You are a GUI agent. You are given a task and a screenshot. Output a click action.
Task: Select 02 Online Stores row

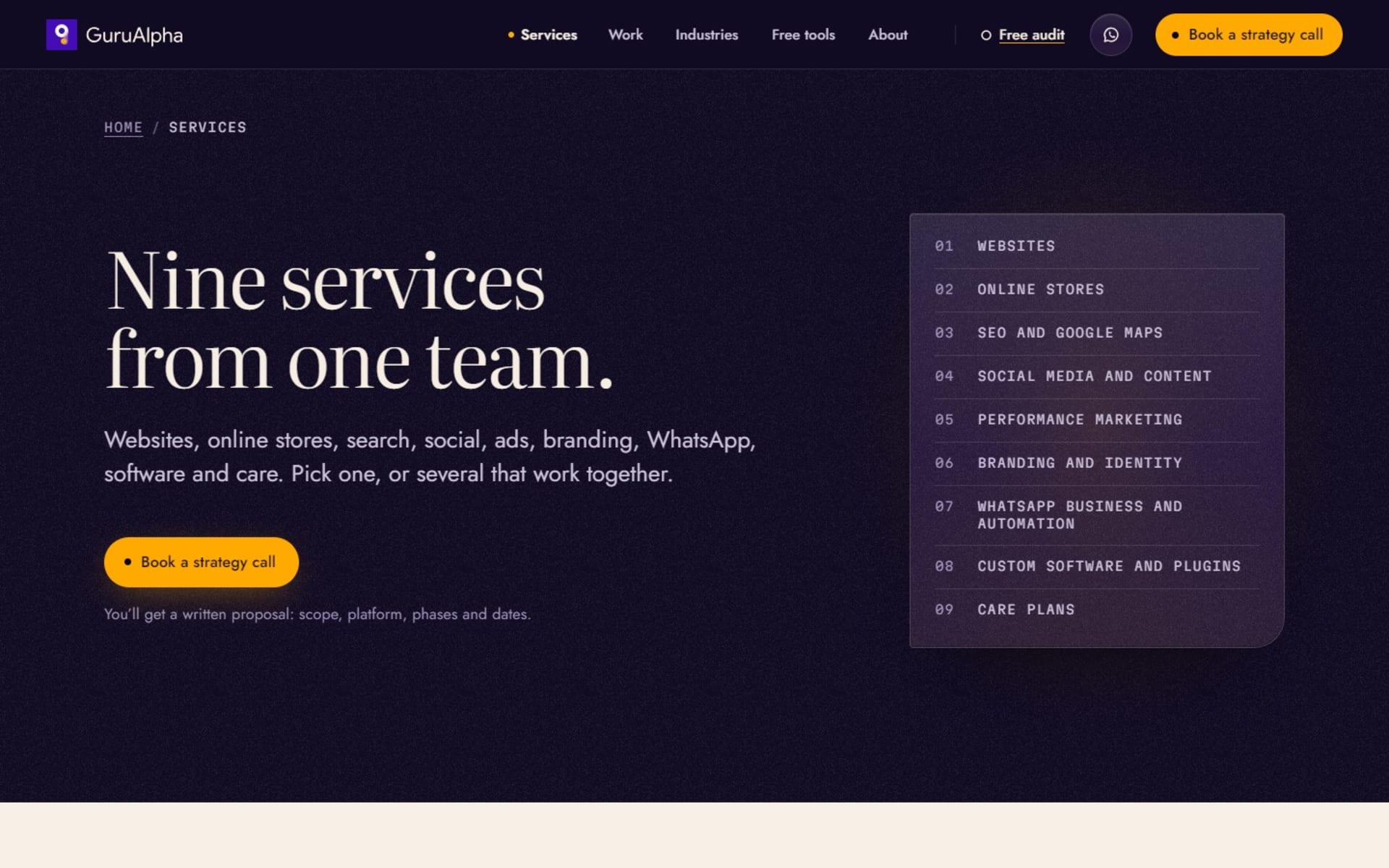1097,290
